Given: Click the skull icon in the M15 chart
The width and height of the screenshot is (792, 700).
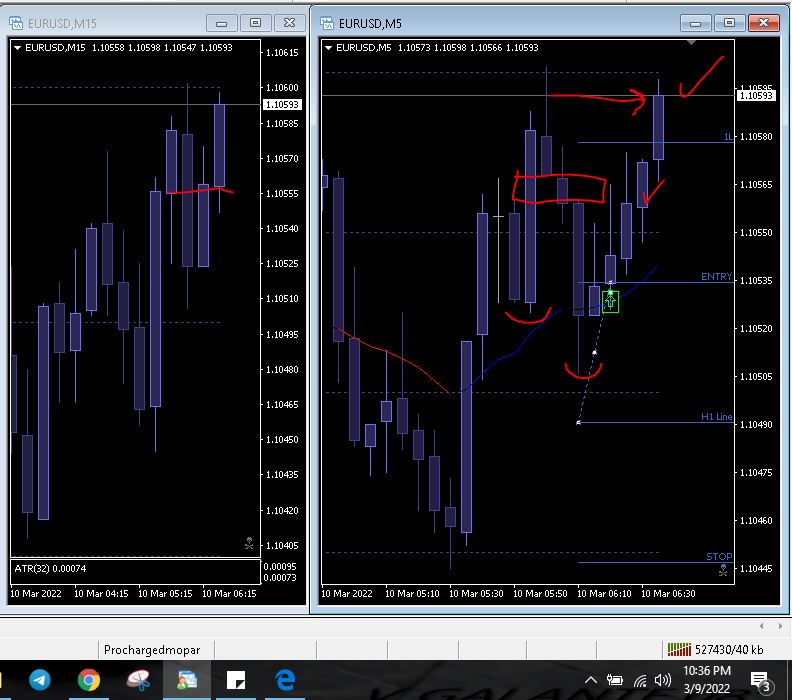Looking at the screenshot, I should tap(249, 543).
